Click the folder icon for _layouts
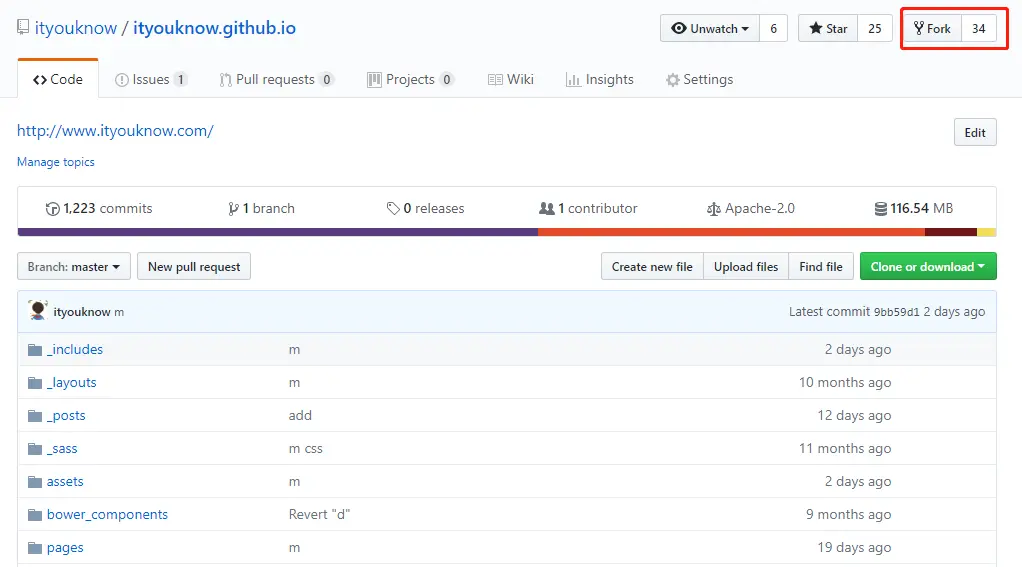 point(35,383)
